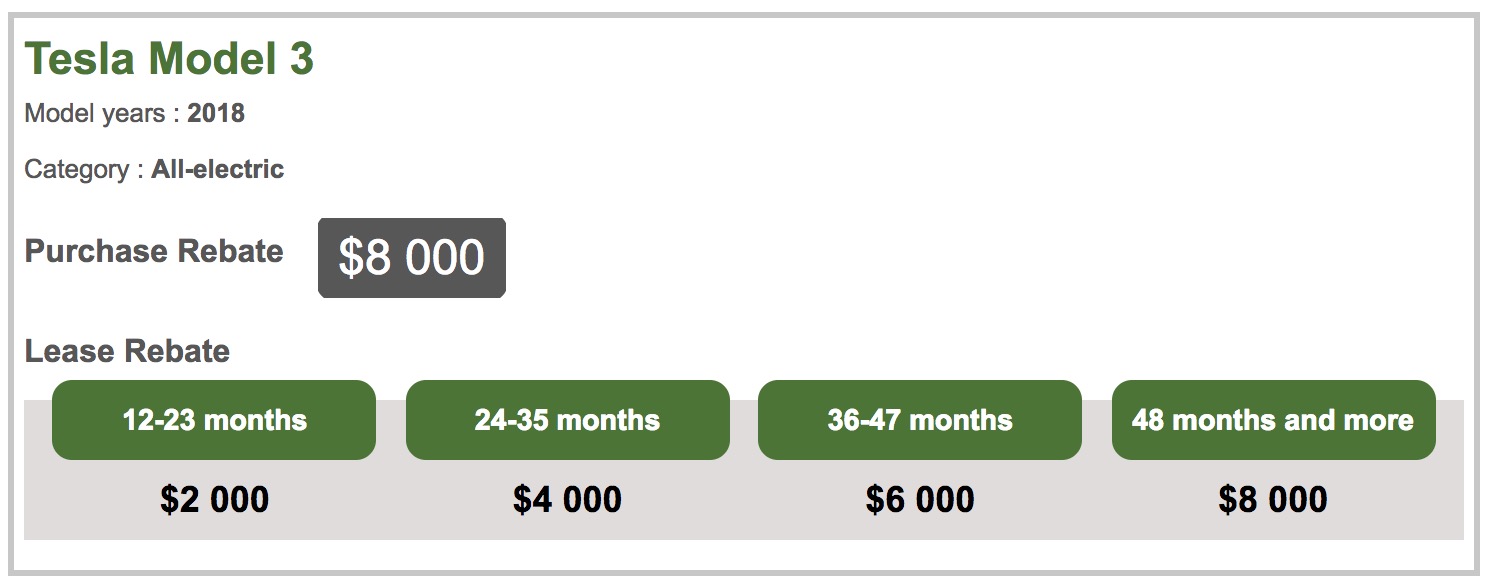
Task: Click the dark $8 000 purchase rebate badge
Action: point(412,258)
